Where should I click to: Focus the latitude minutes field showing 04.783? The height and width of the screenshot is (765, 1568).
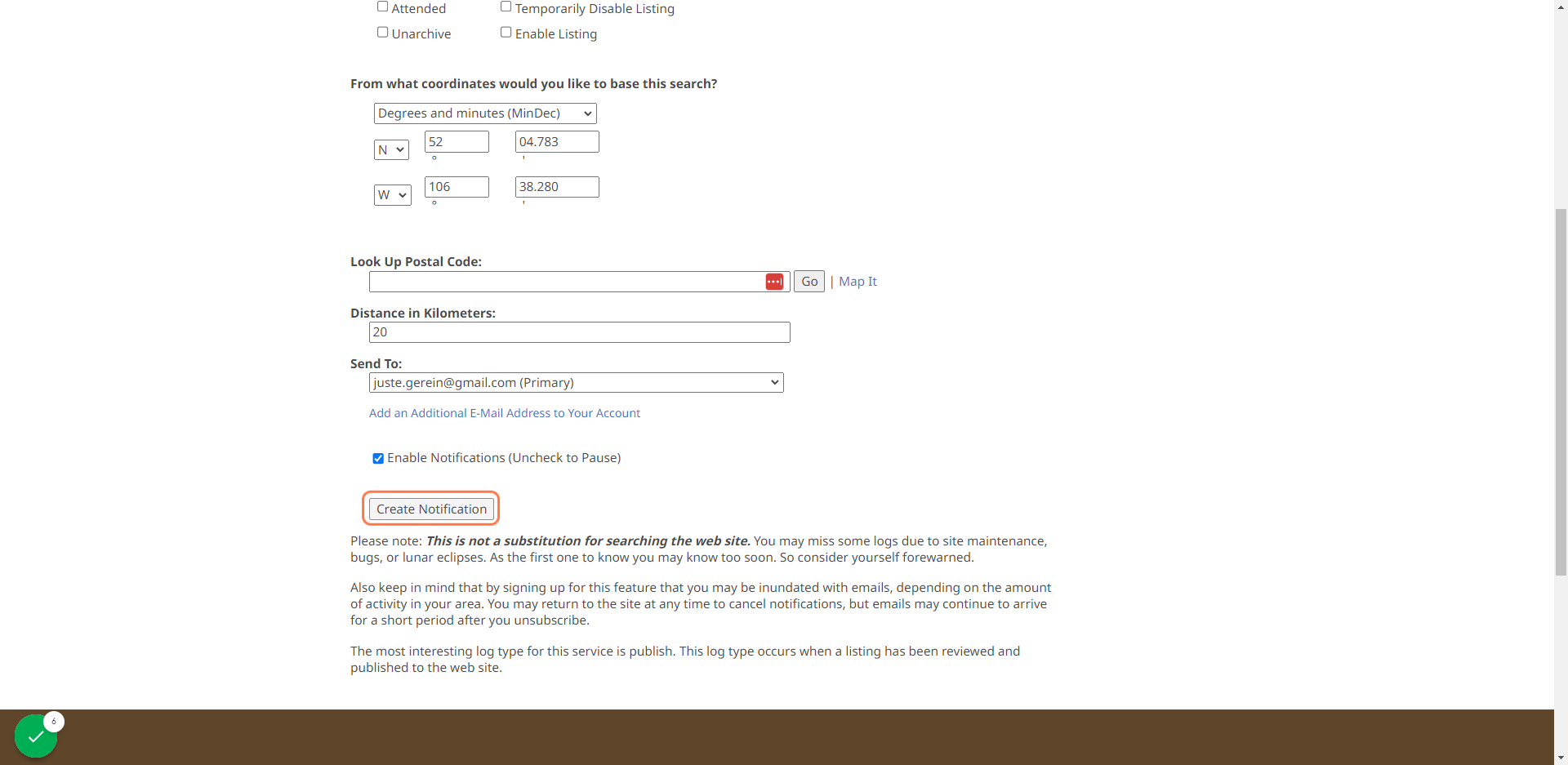pyautogui.click(x=557, y=142)
